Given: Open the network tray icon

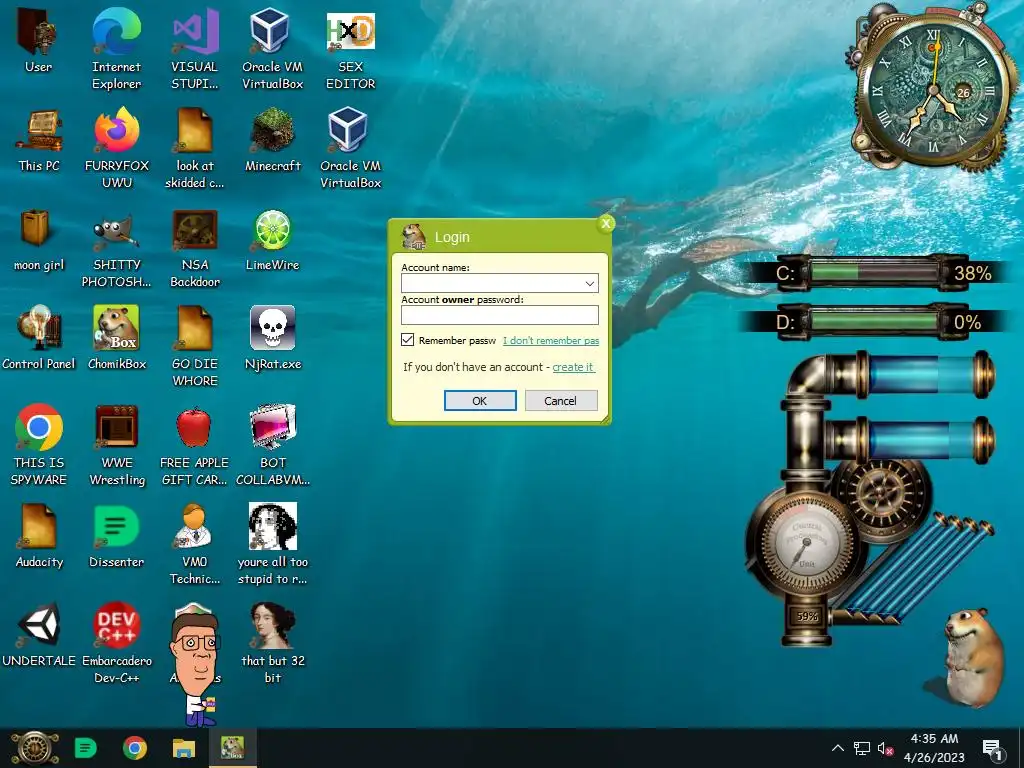Looking at the screenshot, I should pos(861,748).
